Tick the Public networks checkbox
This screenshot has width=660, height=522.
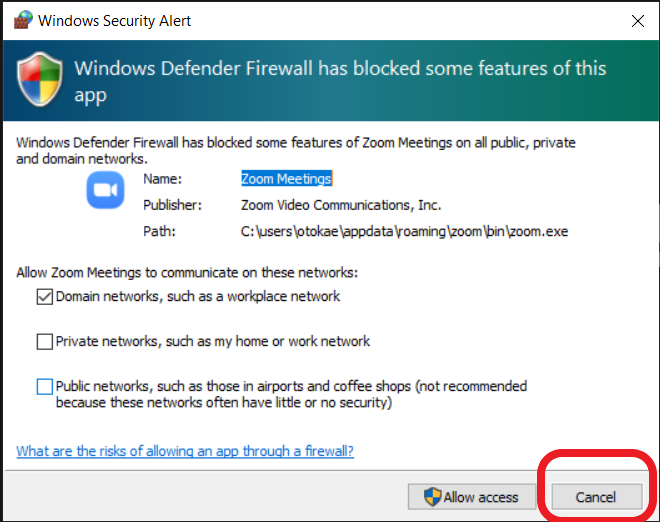click(45, 386)
